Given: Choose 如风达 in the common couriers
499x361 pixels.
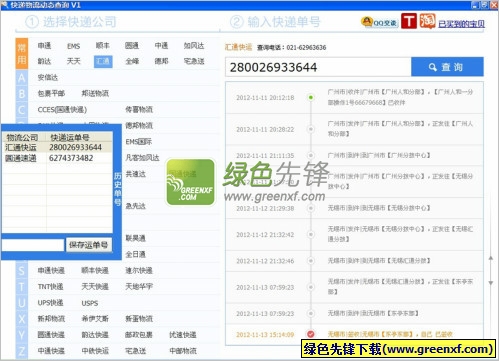Looking at the screenshot, I should tap(194, 46).
